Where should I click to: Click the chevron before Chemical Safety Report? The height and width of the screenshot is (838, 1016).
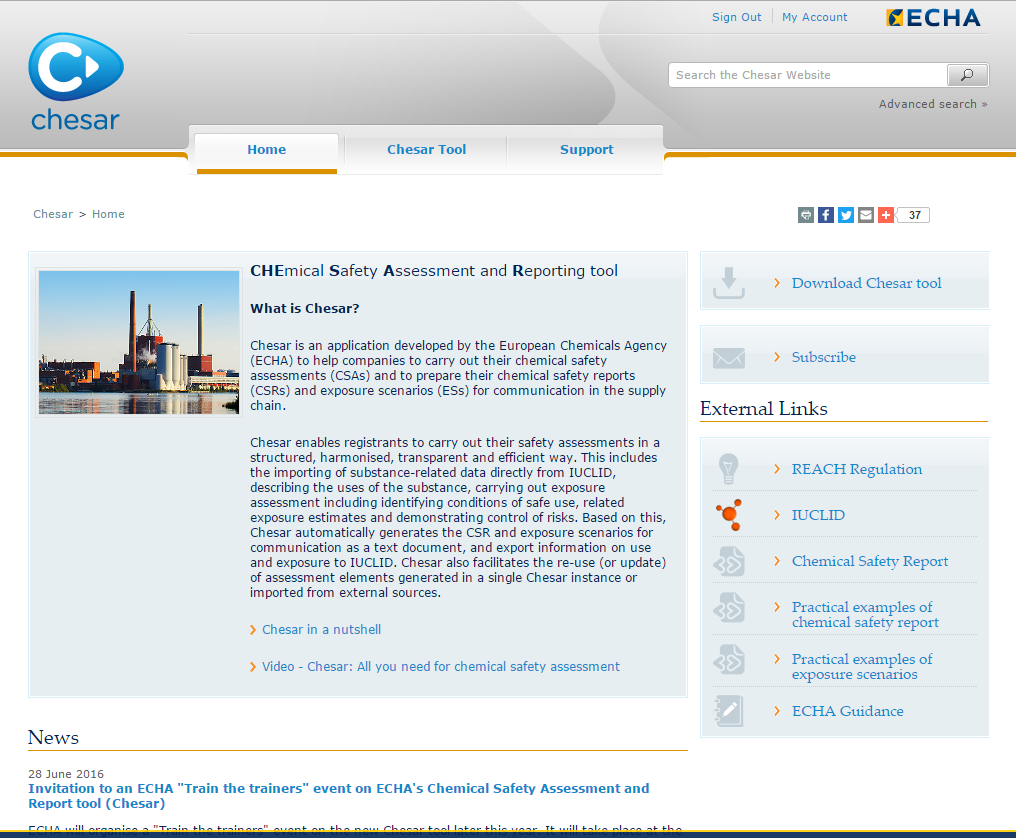coord(777,561)
